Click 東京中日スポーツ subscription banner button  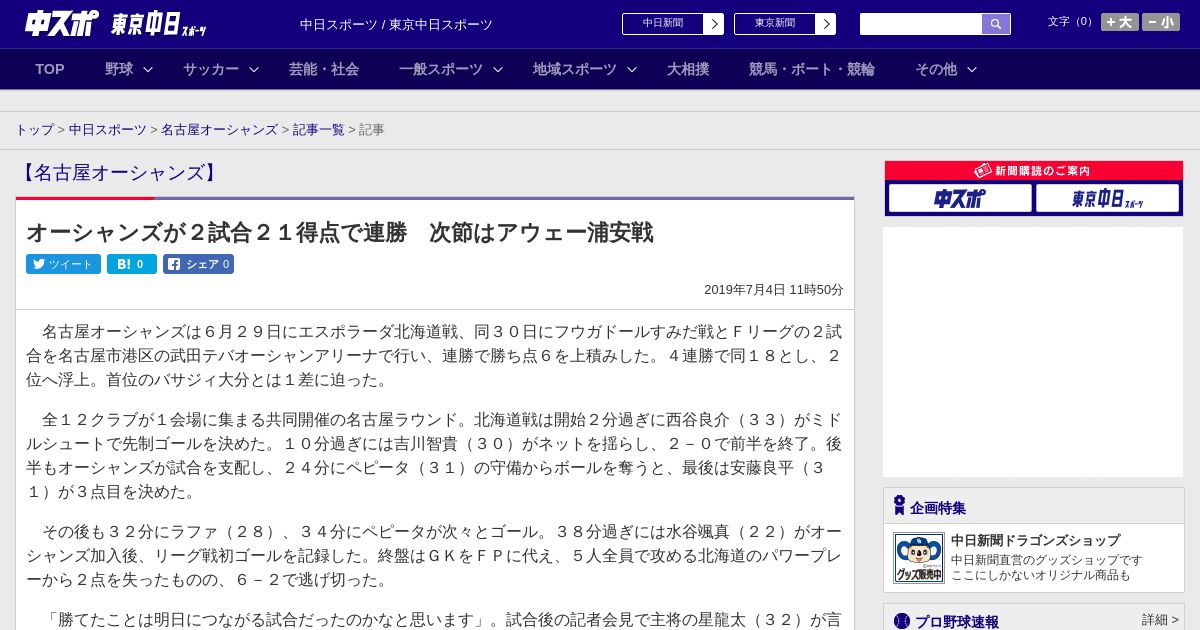1107,198
